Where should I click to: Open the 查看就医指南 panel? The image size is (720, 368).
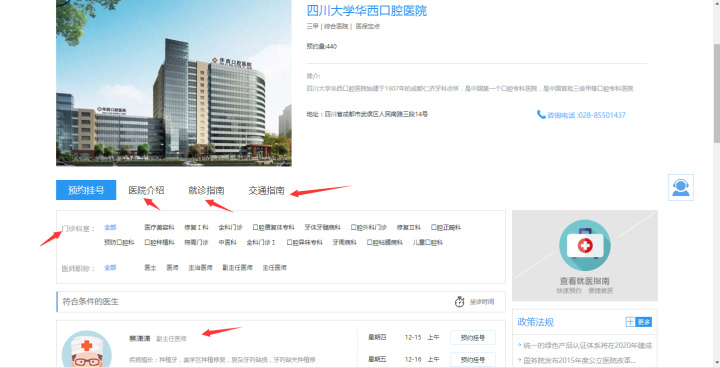click(x=585, y=255)
